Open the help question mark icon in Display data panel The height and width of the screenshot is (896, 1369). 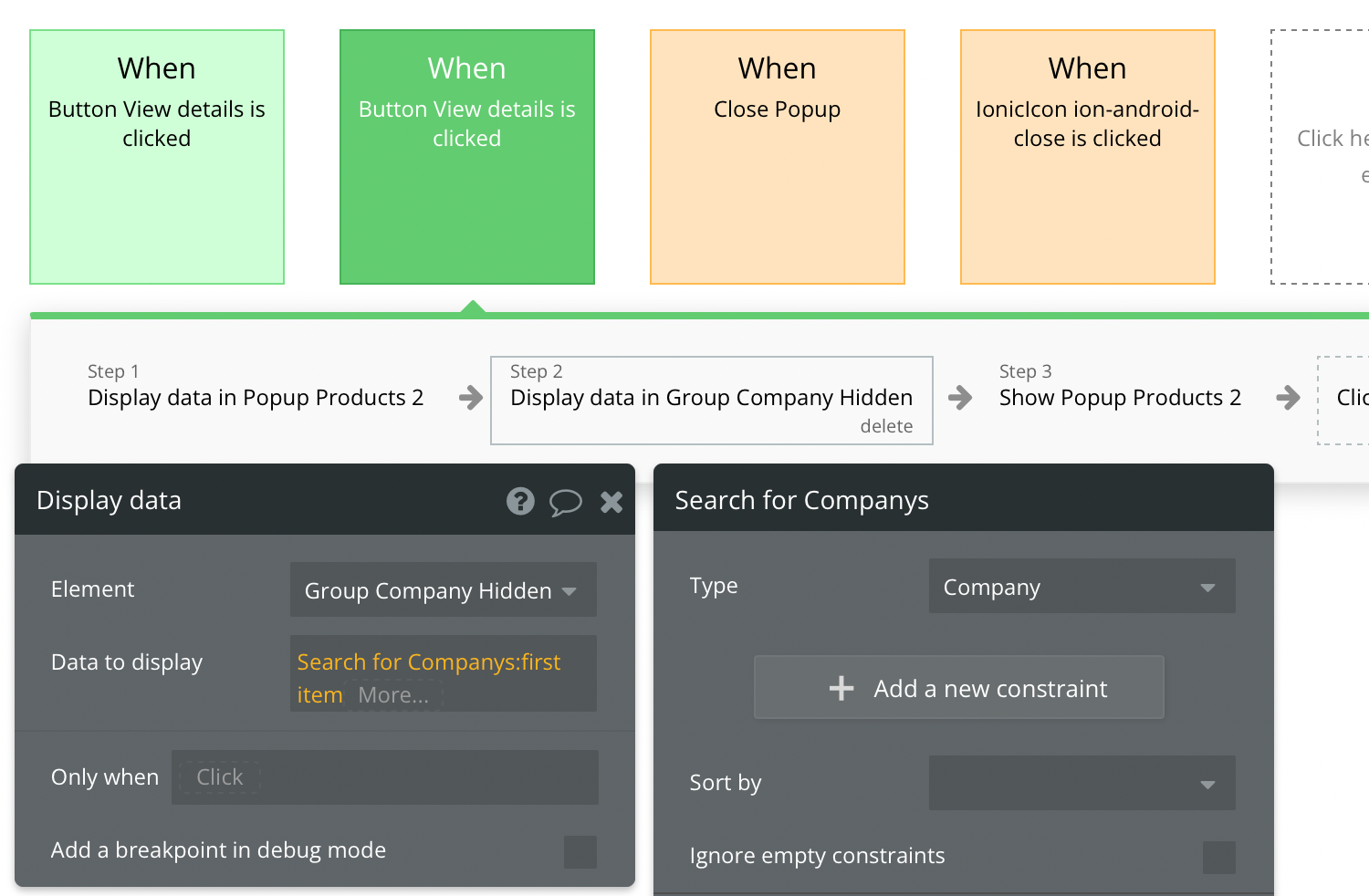(x=520, y=501)
